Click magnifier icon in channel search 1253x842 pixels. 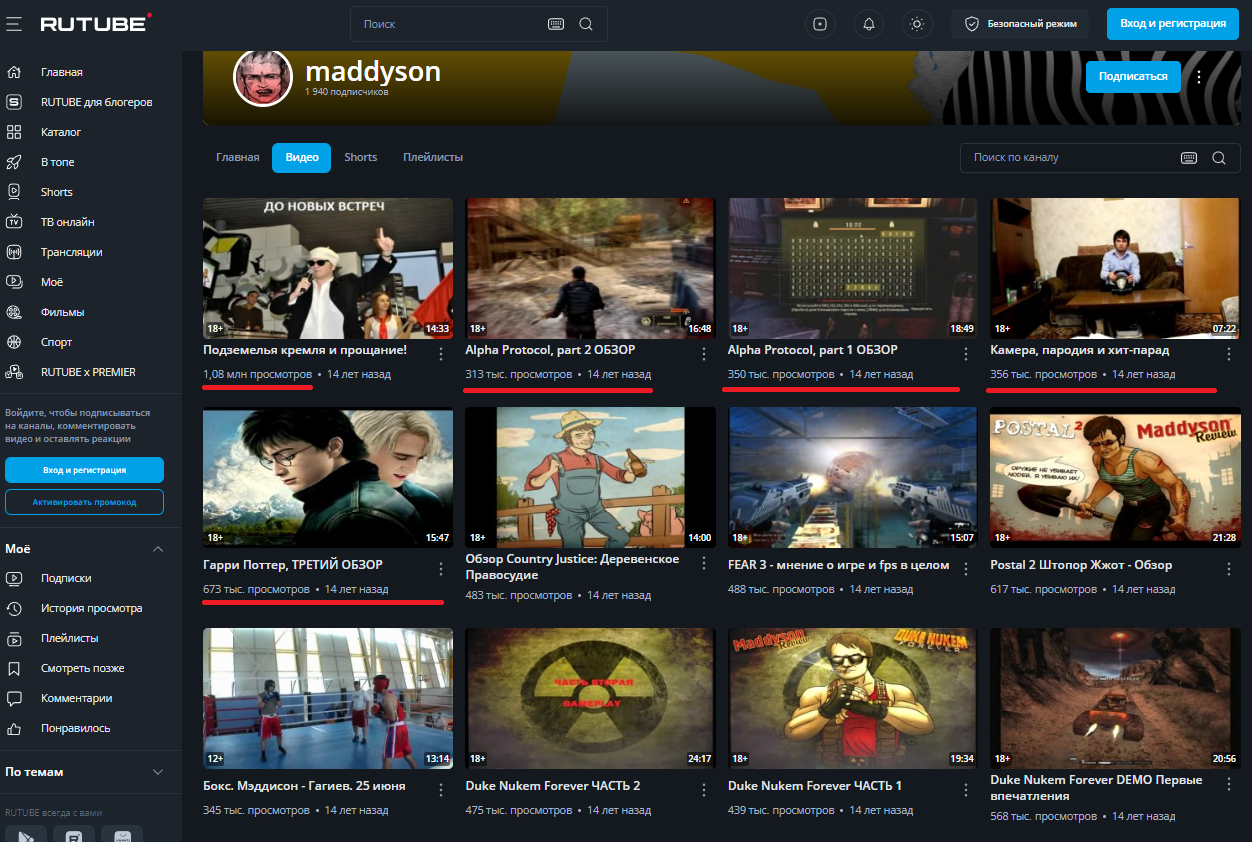click(1218, 158)
